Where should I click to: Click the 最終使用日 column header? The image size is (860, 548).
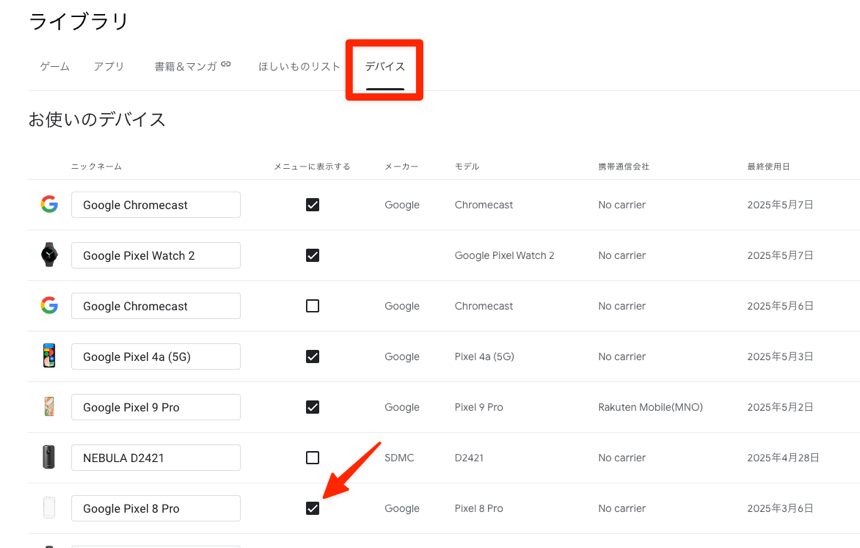coord(768,166)
